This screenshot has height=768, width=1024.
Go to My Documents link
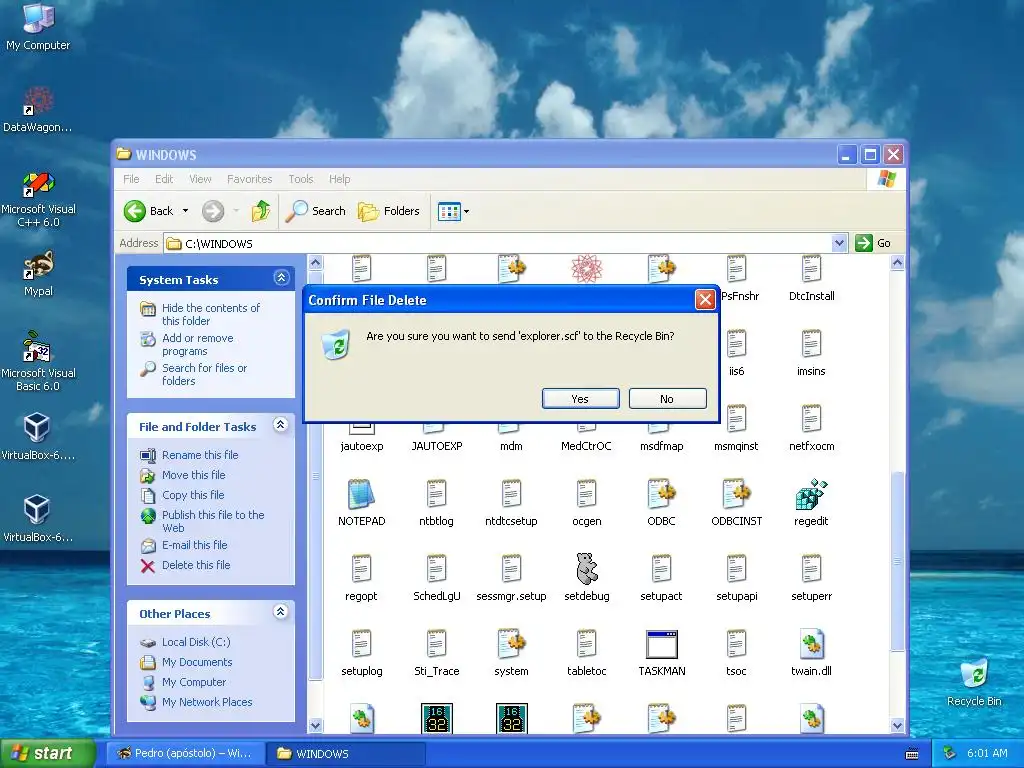click(197, 662)
